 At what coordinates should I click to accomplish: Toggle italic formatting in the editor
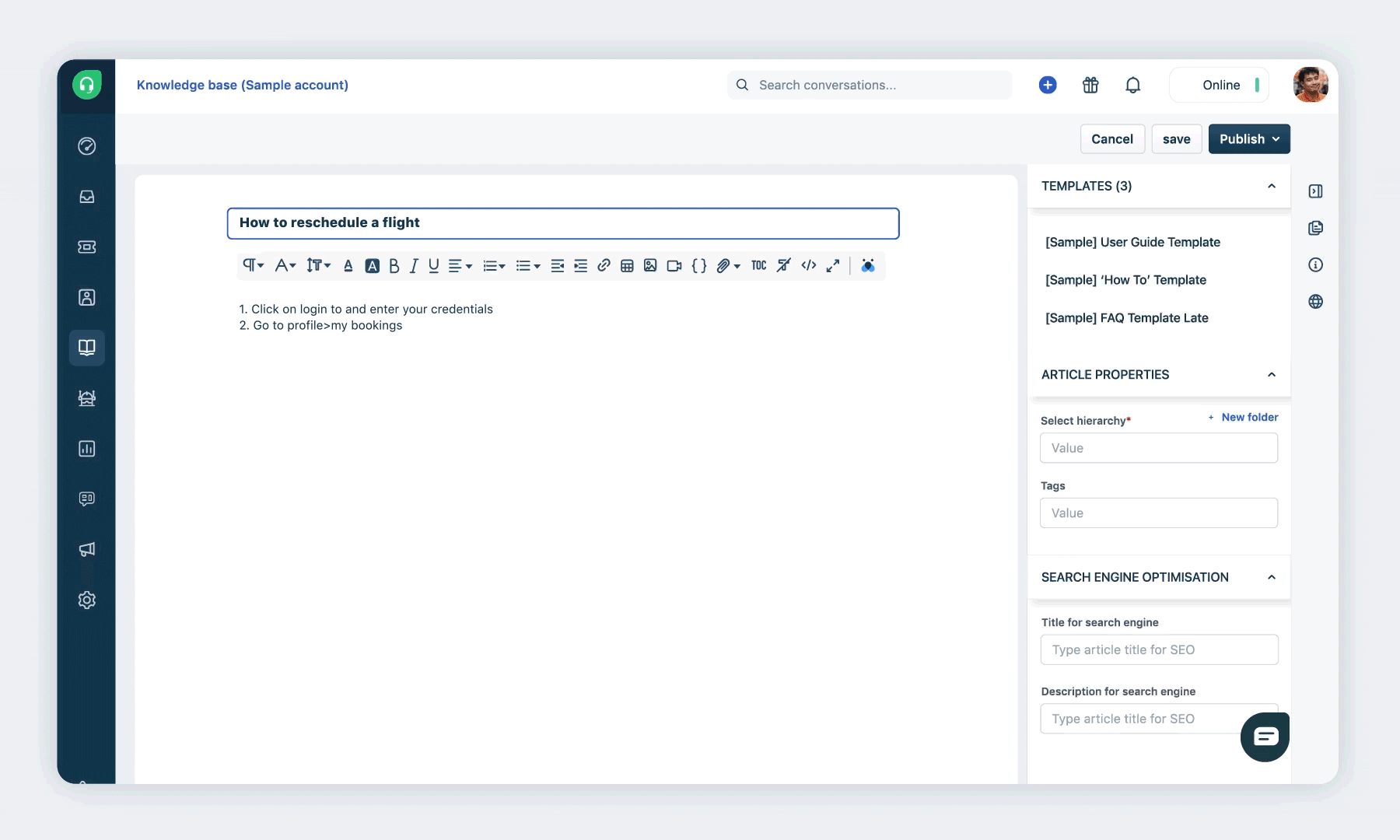[413, 266]
